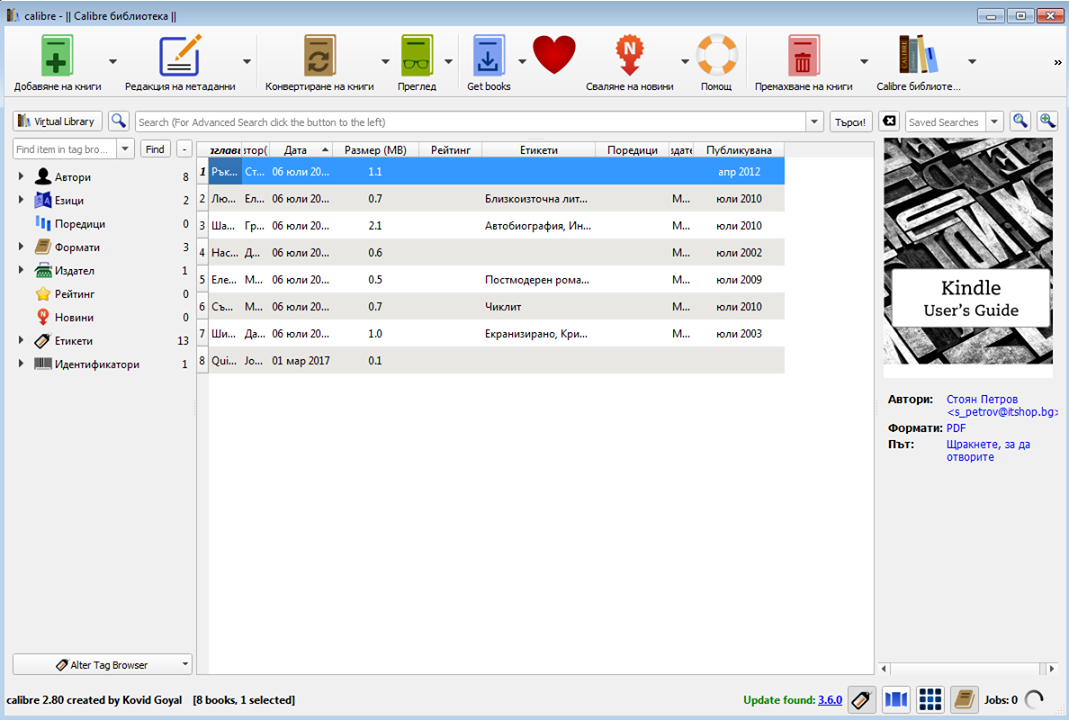Sort by the Размер (MB) column header
This screenshot has height=720, width=1069.
[x=375, y=150]
